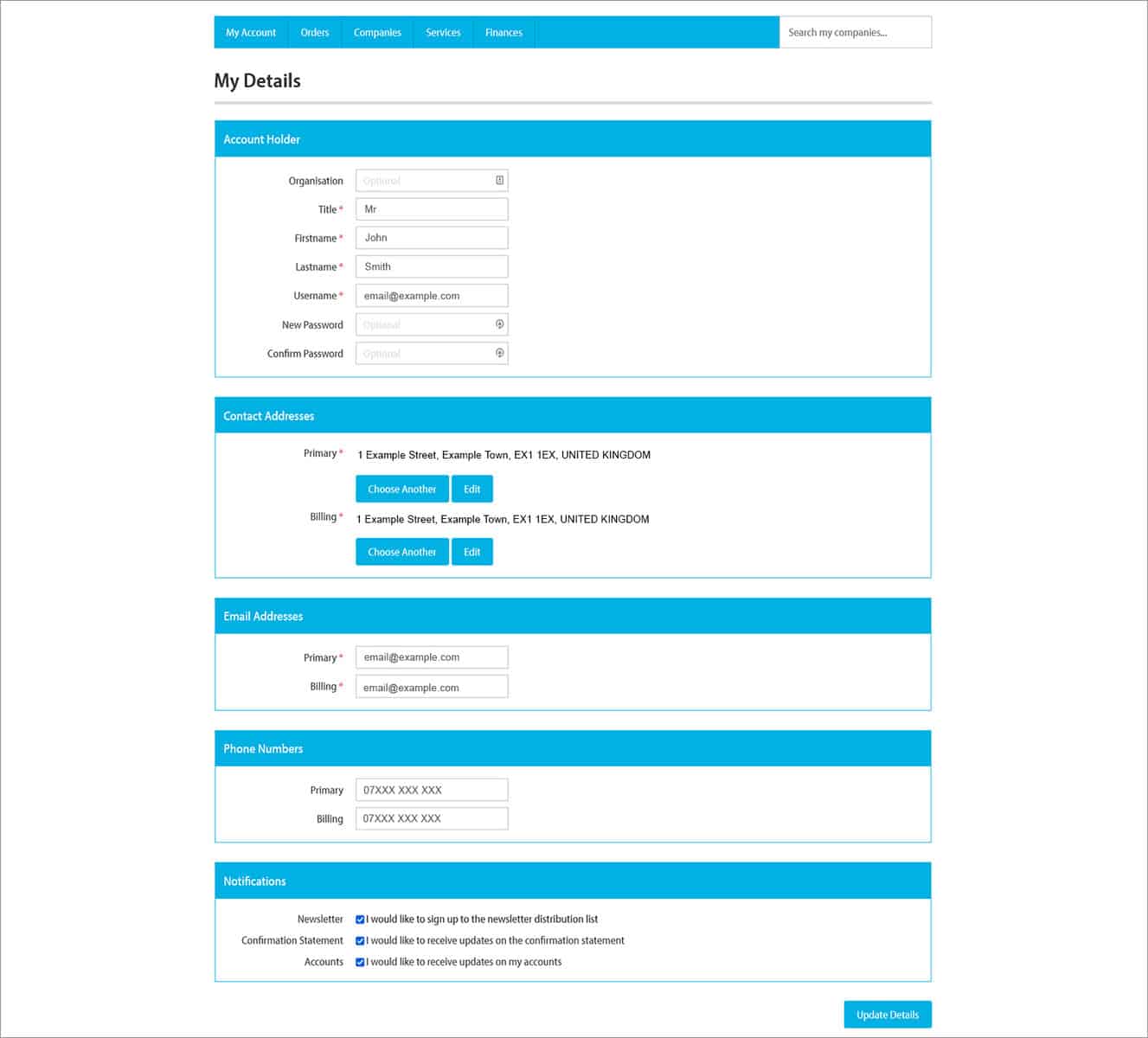This screenshot has width=1148, height=1038.
Task: Navigate to My Account
Action: [251, 32]
